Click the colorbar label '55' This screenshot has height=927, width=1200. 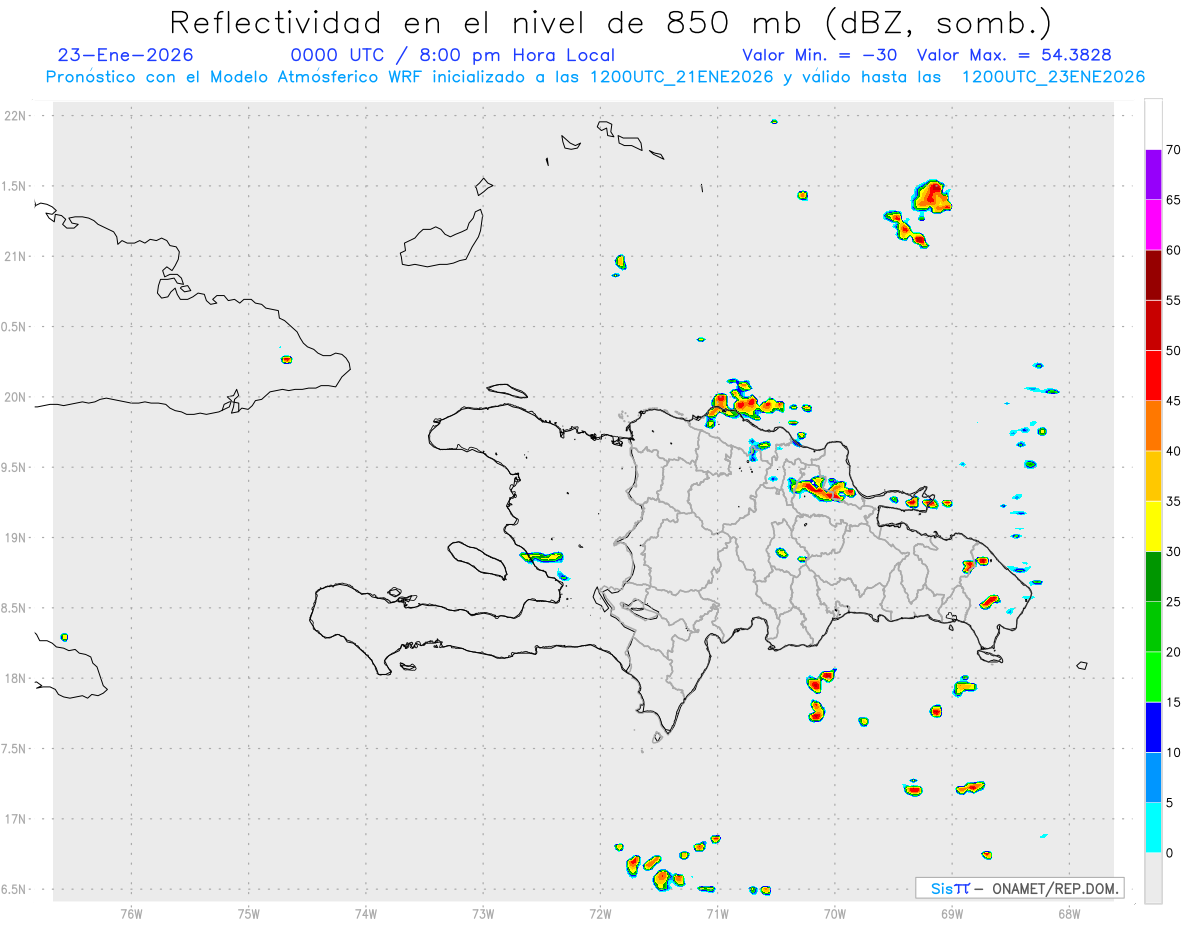pyautogui.click(x=1173, y=300)
